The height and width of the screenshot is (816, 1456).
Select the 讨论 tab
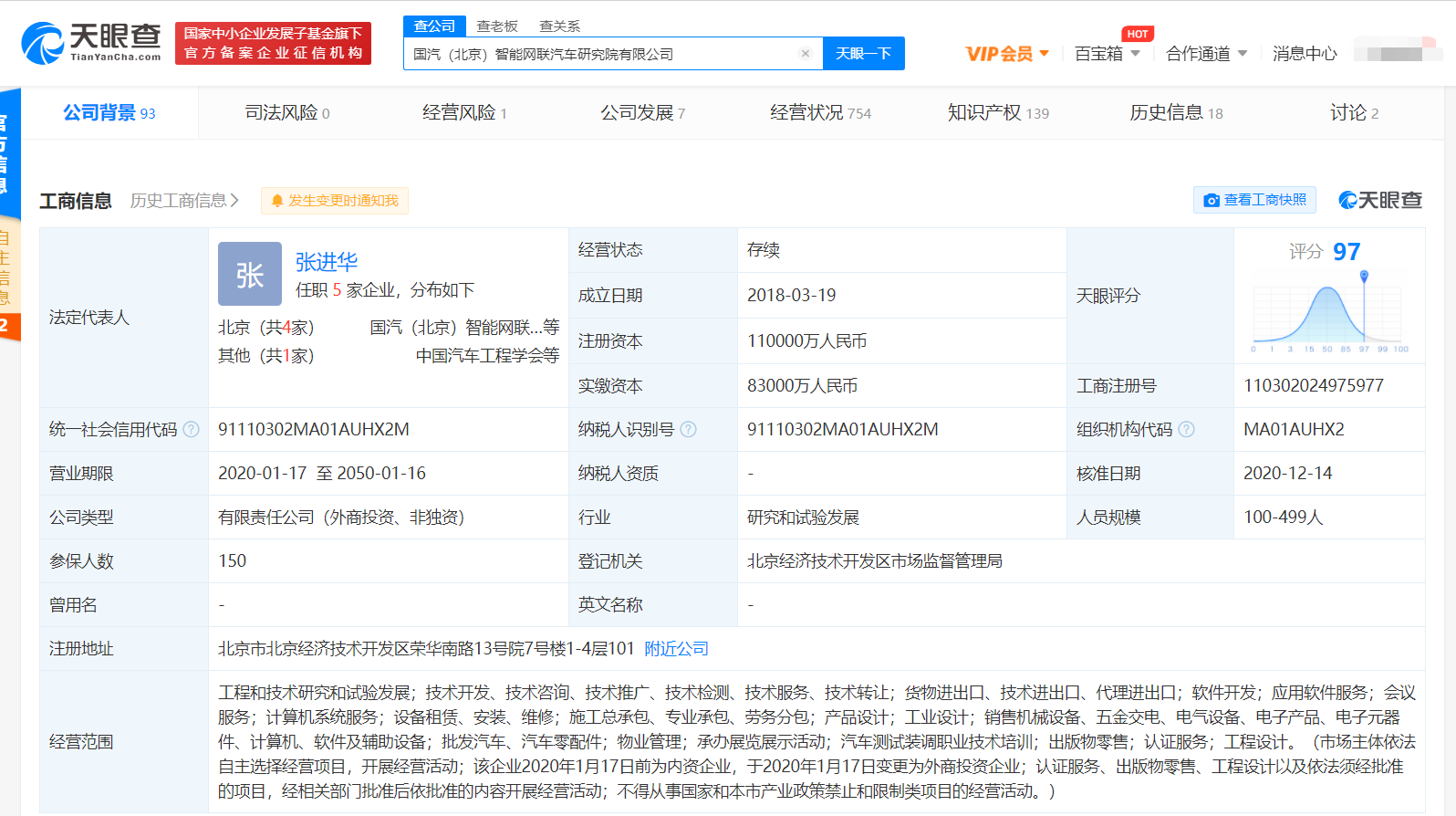(x=1354, y=112)
